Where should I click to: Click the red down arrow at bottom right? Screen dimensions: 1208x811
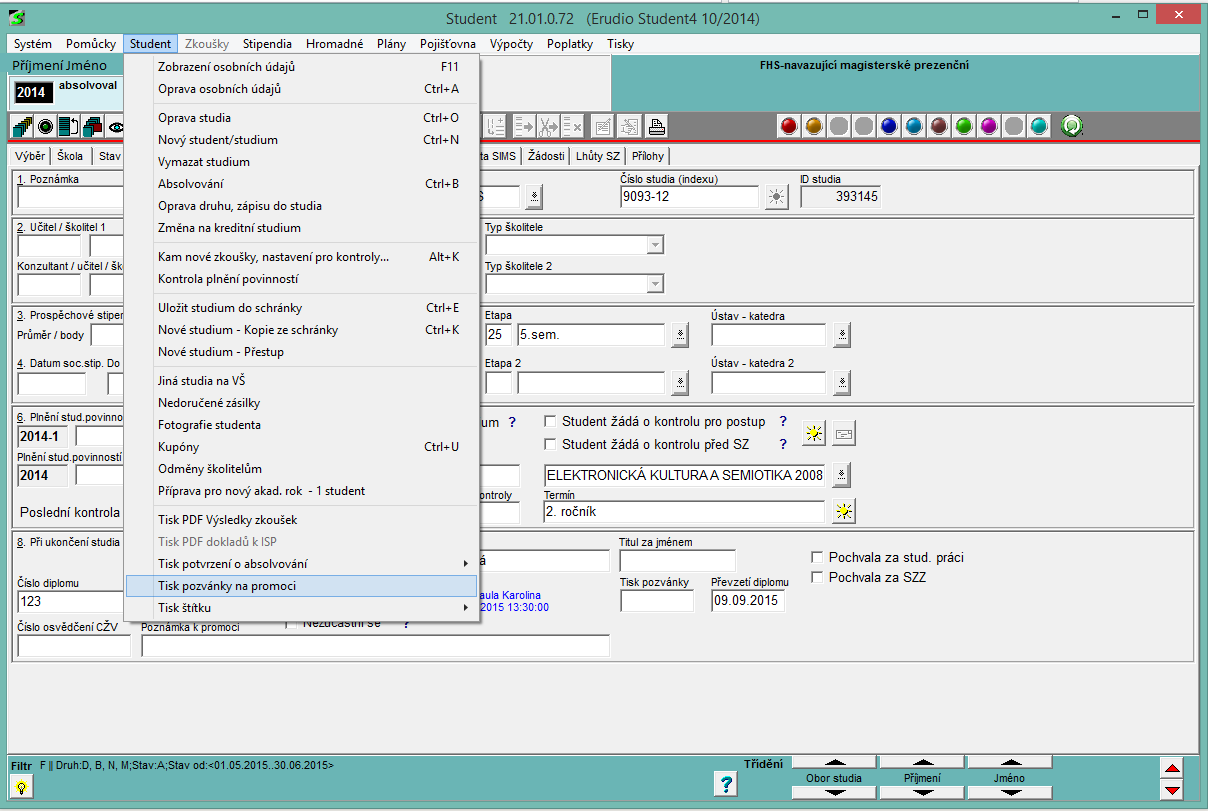pyautogui.click(x=1172, y=791)
